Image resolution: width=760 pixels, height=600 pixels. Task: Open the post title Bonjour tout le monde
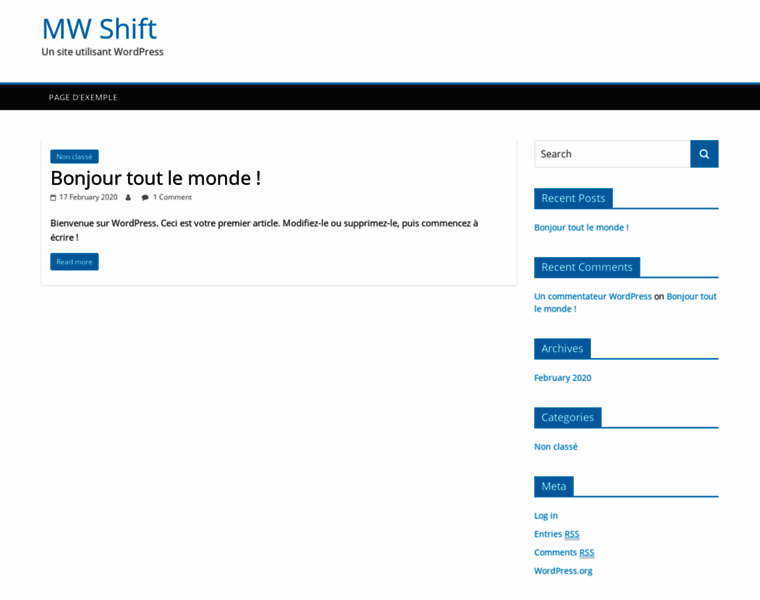156,178
